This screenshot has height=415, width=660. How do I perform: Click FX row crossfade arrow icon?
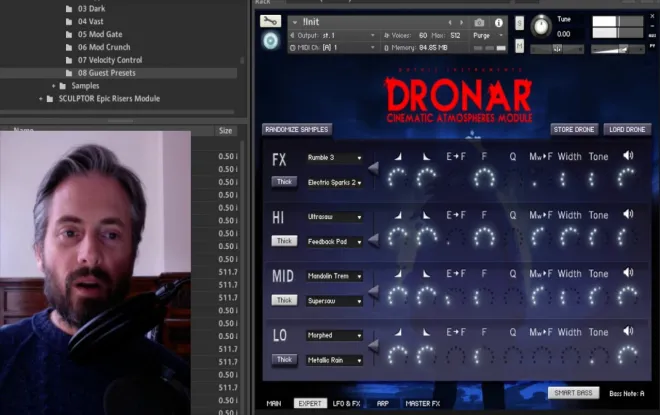coord(373,169)
